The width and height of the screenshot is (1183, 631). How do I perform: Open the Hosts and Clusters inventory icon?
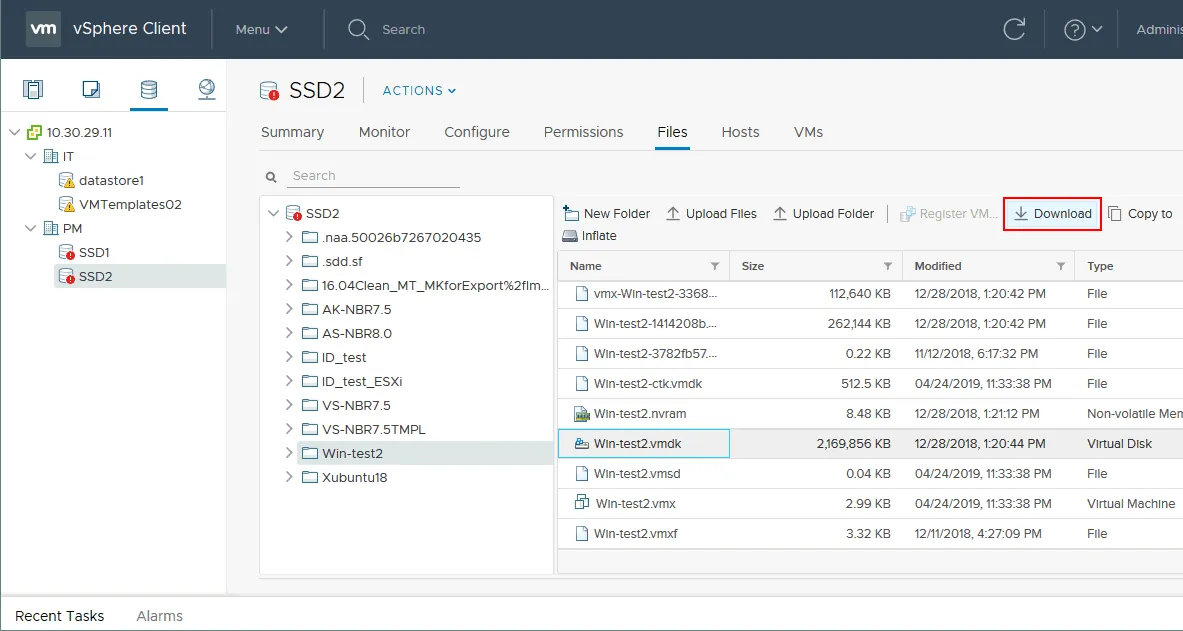(x=34, y=90)
